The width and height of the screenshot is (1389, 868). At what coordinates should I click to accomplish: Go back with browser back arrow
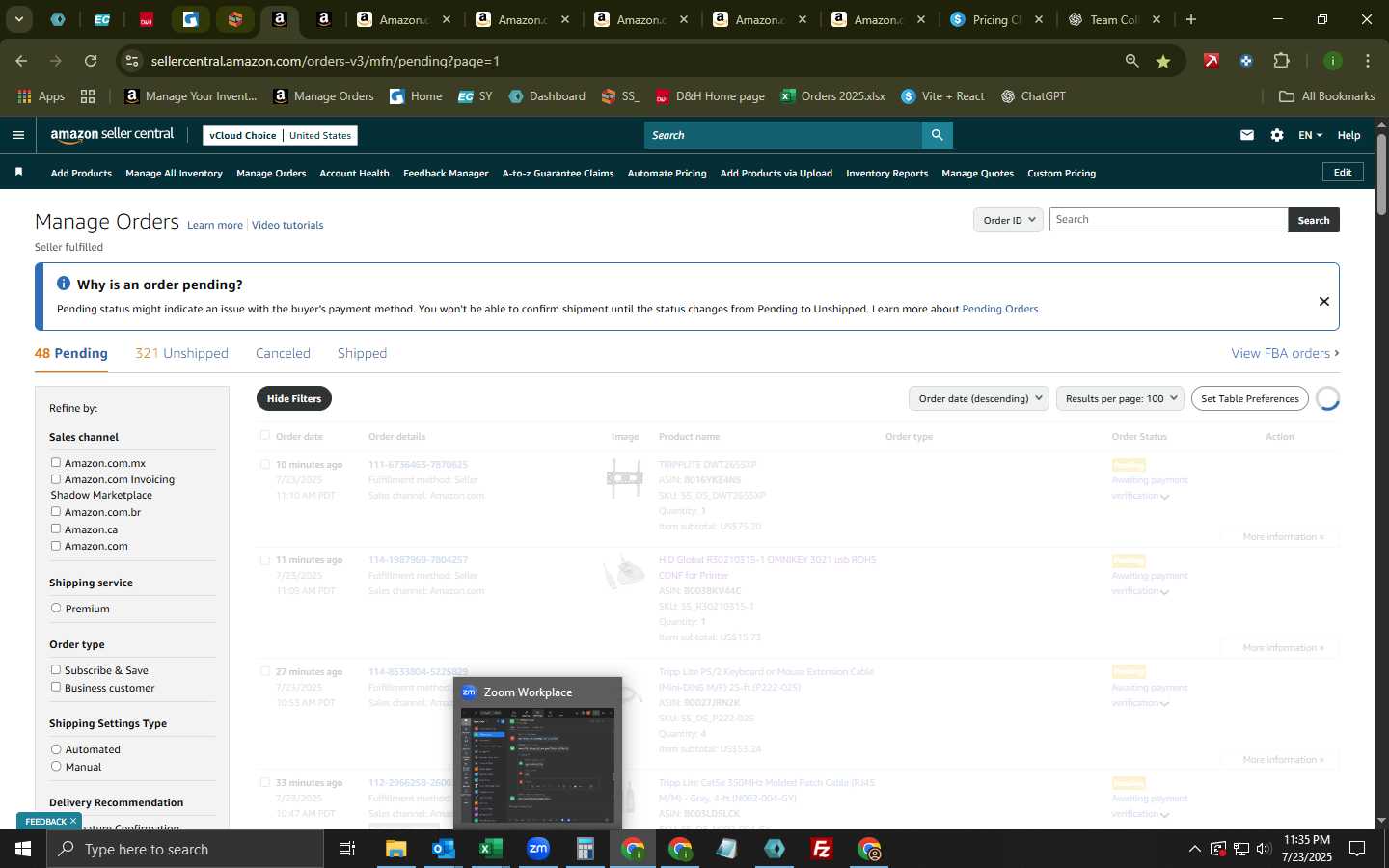pyautogui.click(x=21, y=61)
